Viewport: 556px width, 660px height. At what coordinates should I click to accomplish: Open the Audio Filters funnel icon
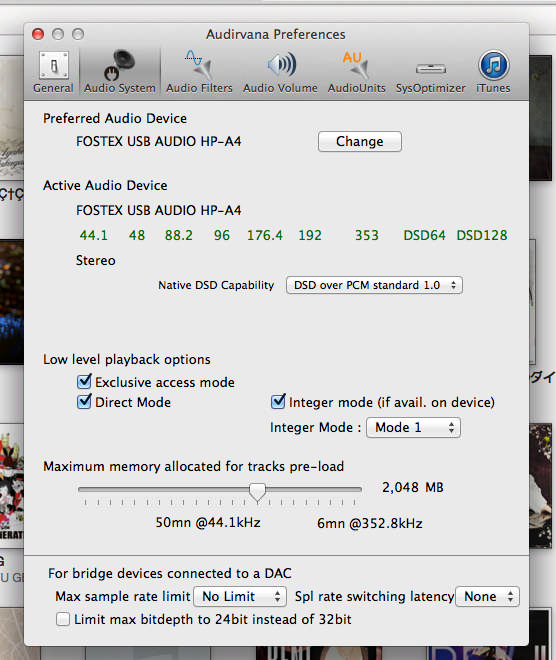199,64
